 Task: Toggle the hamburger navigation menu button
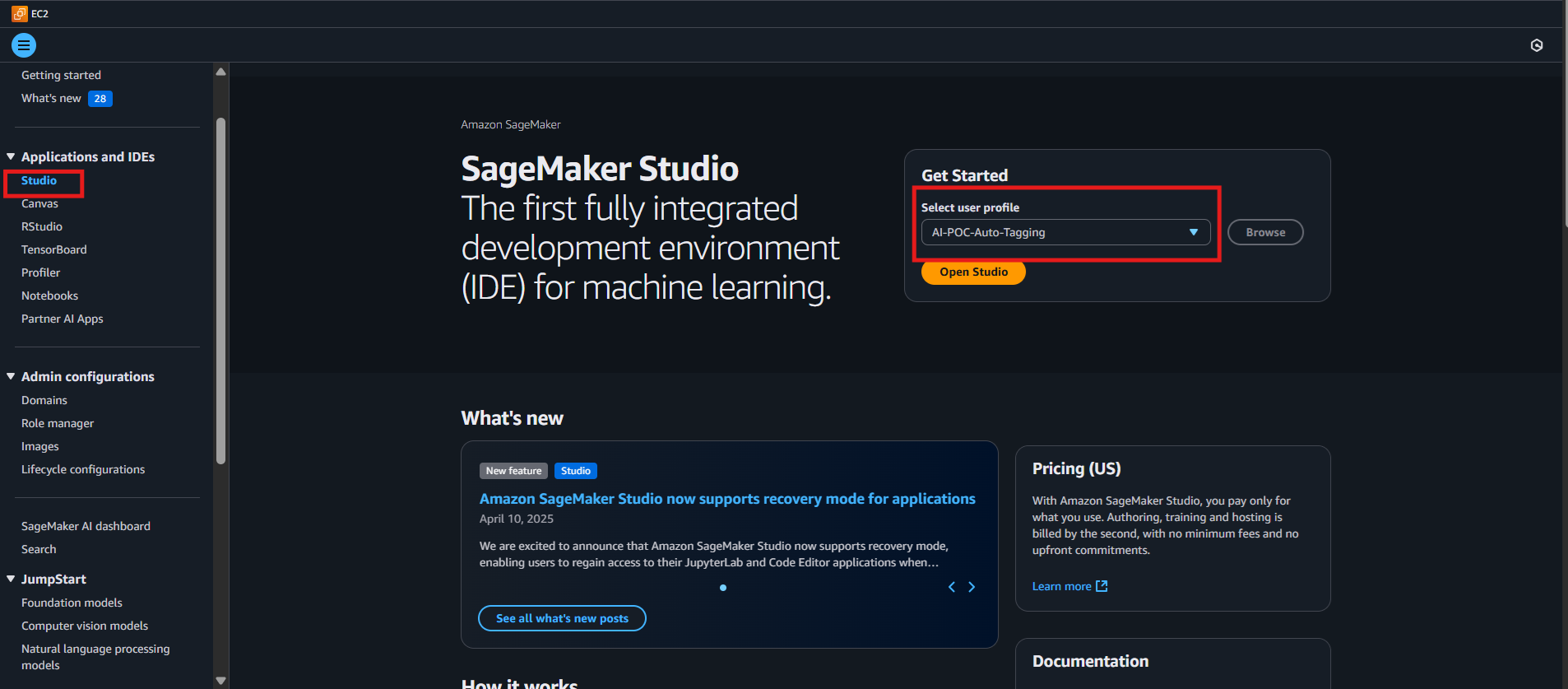(24, 45)
